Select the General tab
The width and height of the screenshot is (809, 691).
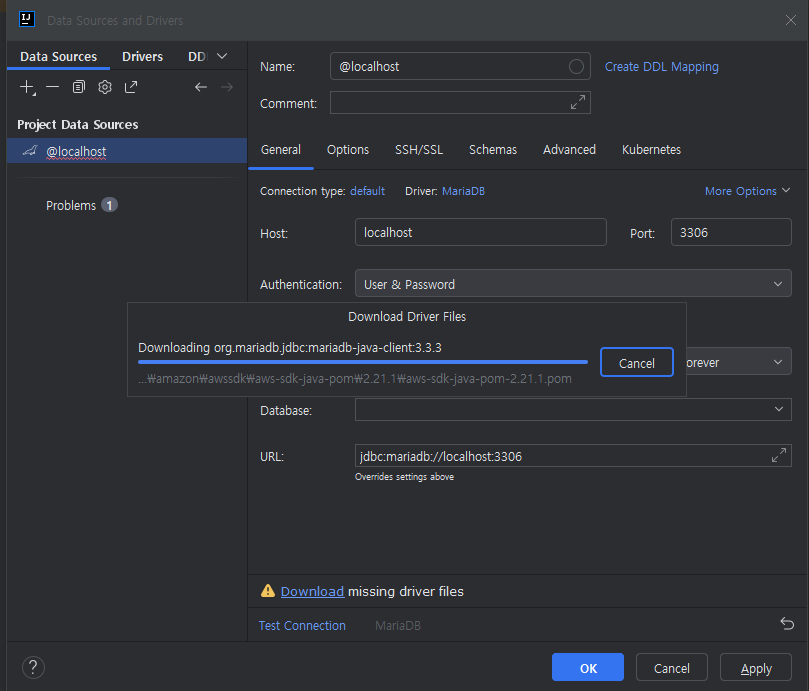[281, 150]
